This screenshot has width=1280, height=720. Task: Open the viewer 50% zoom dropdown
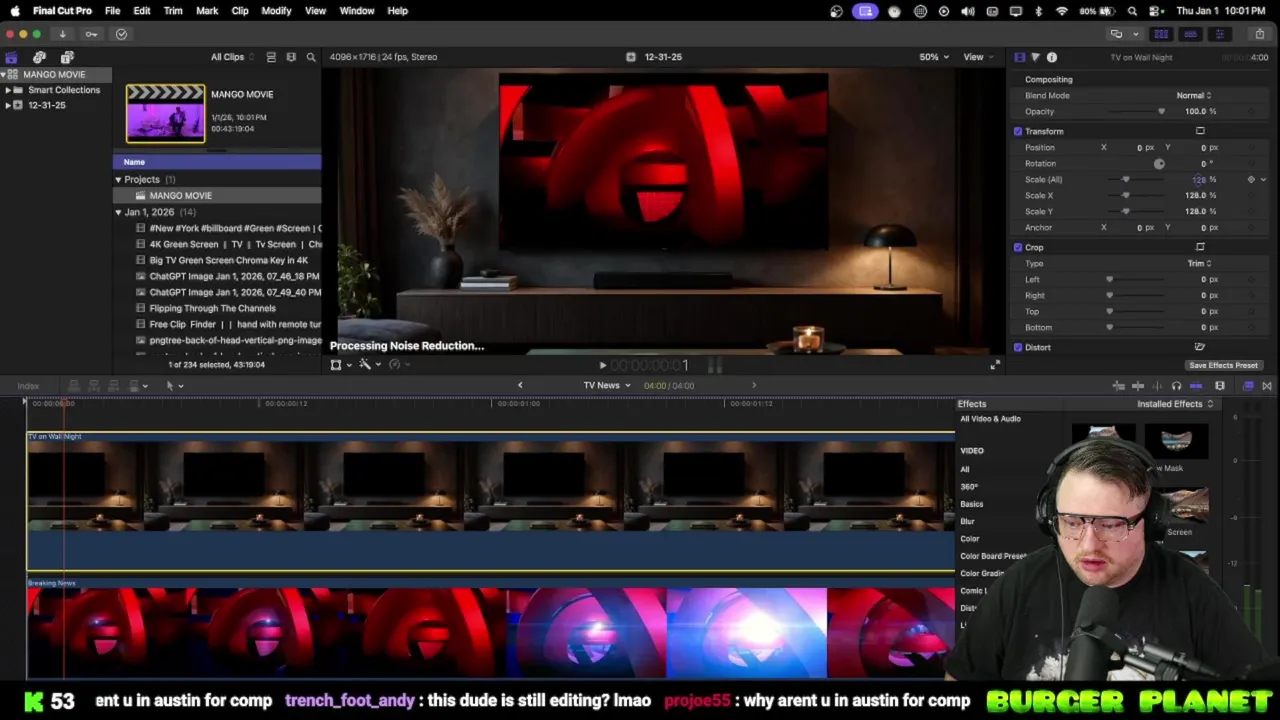tap(934, 57)
